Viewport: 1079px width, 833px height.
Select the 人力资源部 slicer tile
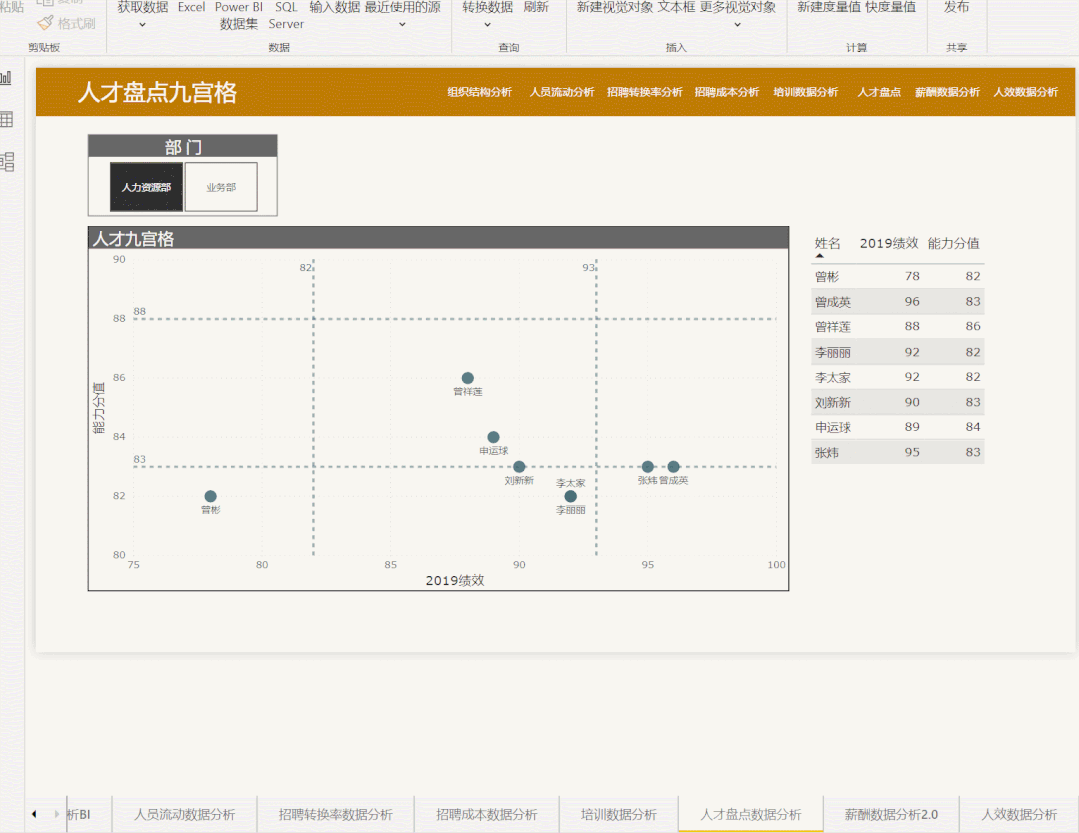147,187
